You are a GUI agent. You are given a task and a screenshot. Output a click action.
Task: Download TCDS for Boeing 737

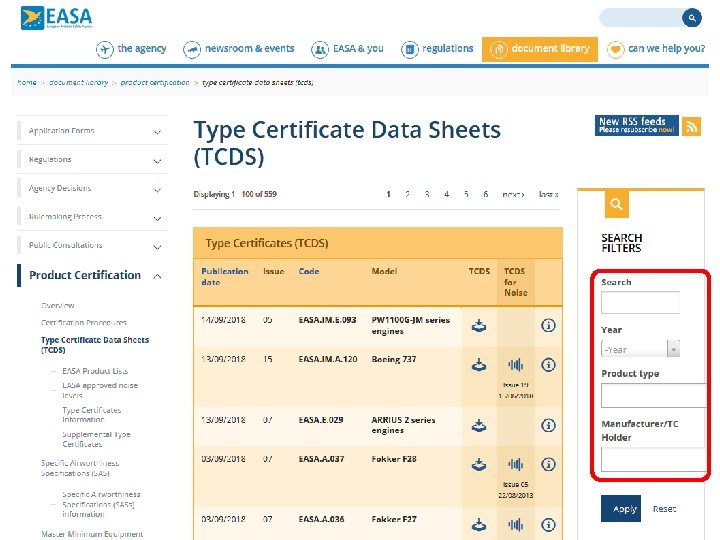(x=479, y=365)
